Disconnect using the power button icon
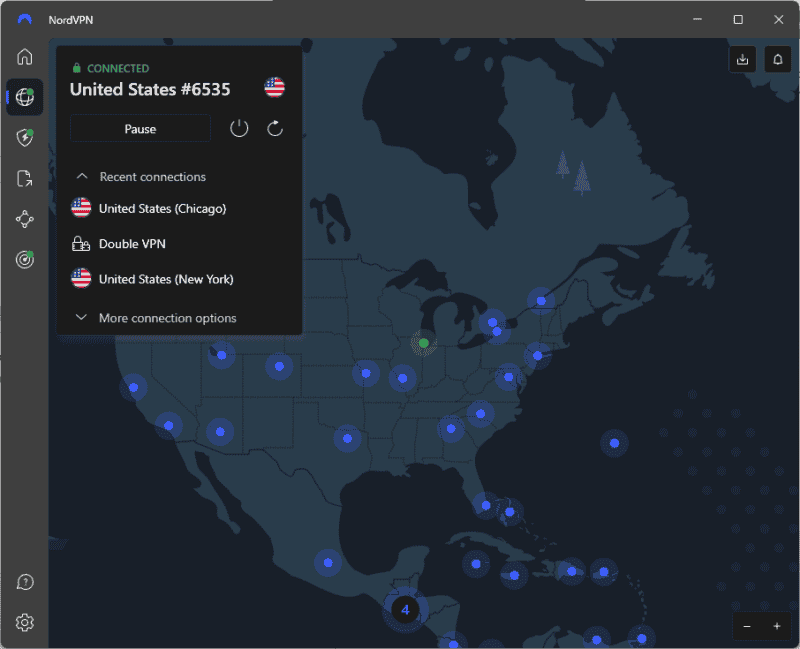The height and width of the screenshot is (649, 800). pos(239,128)
